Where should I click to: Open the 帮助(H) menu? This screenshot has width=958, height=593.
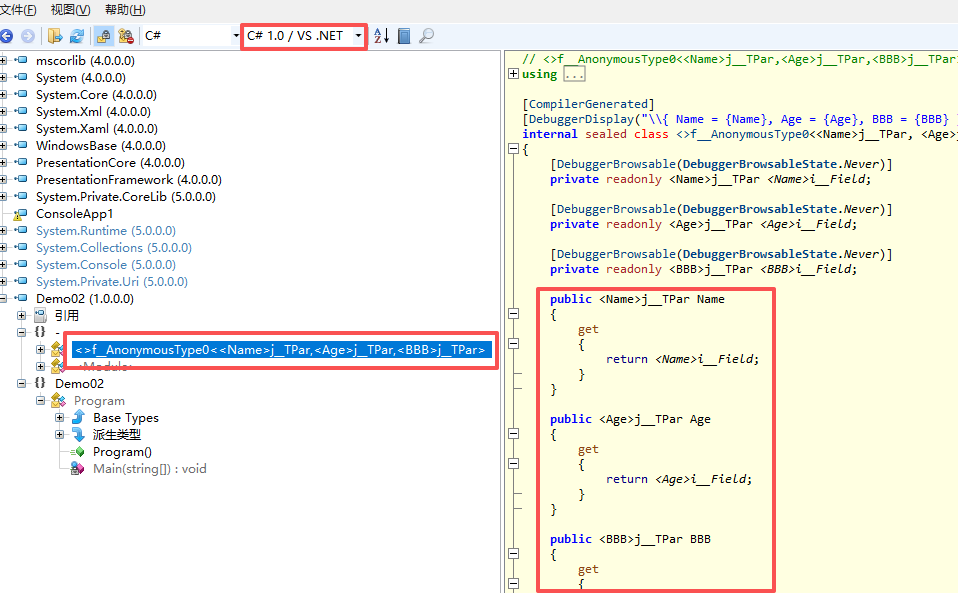point(125,10)
